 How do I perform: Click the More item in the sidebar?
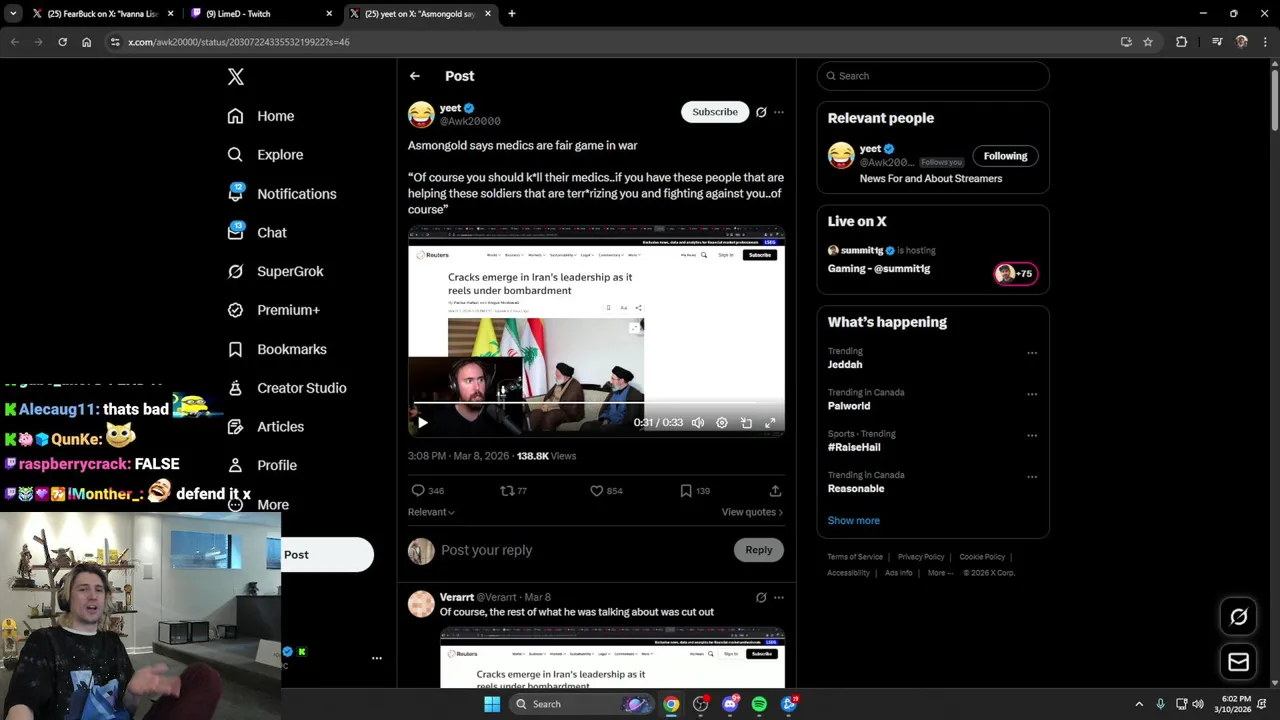tap(258, 505)
